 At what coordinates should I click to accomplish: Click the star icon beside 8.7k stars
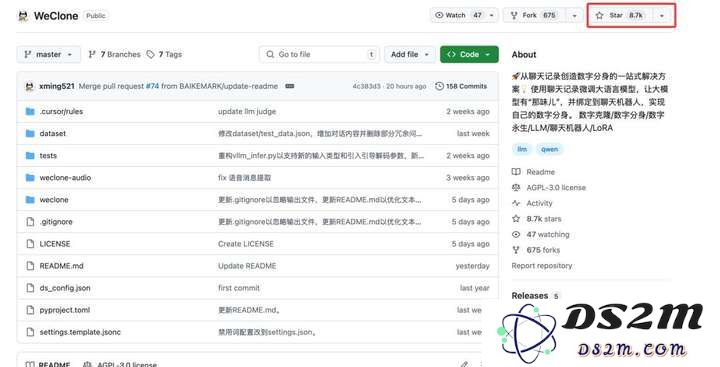click(516, 219)
